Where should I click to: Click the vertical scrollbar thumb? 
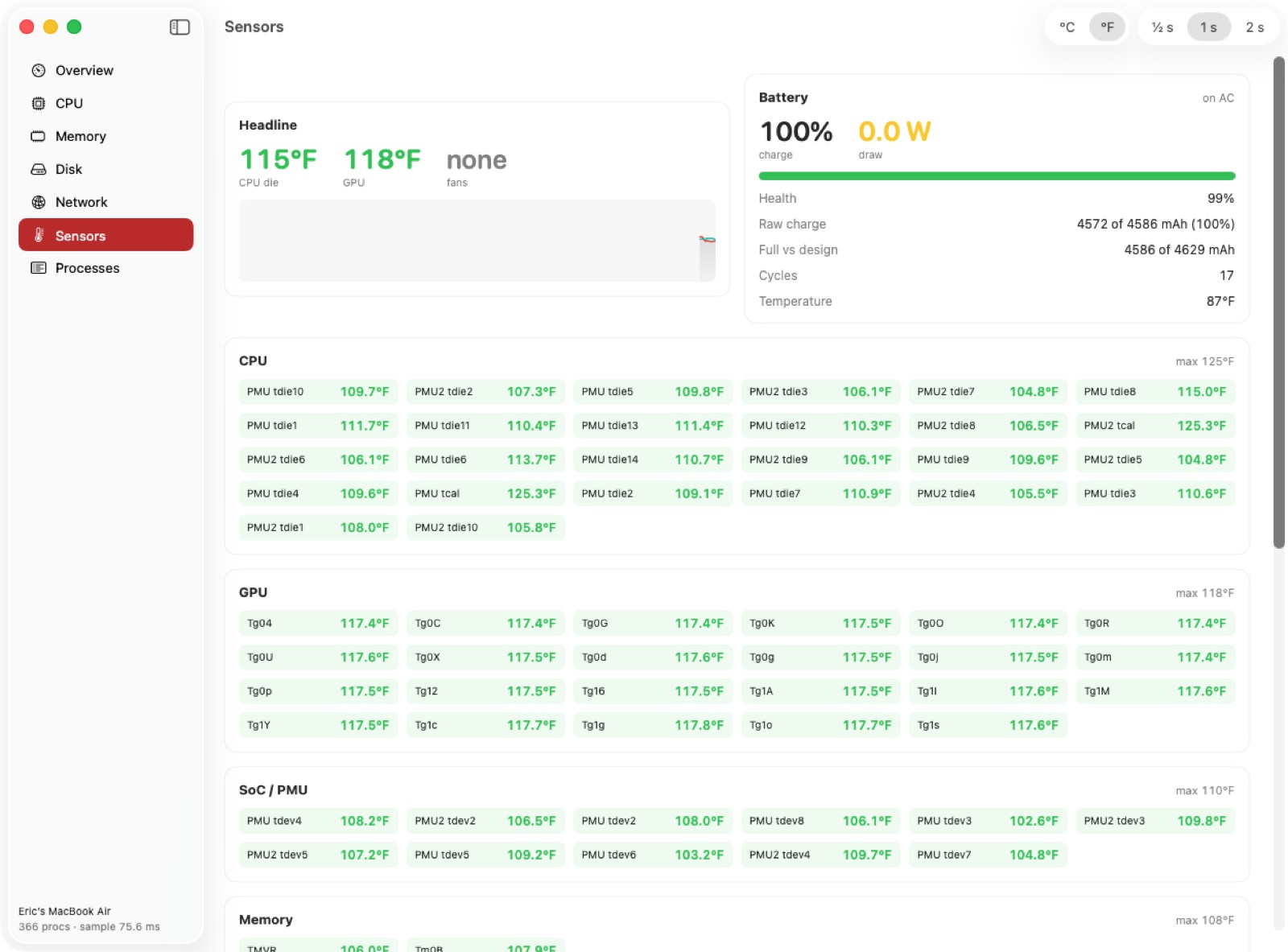click(x=1279, y=303)
